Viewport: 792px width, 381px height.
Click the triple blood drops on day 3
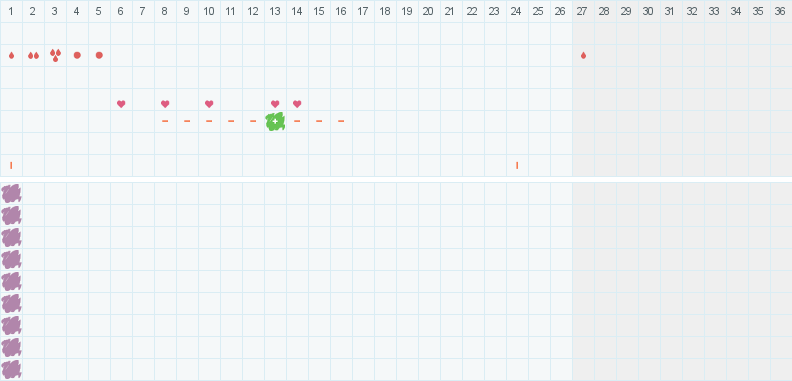[55, 55]
